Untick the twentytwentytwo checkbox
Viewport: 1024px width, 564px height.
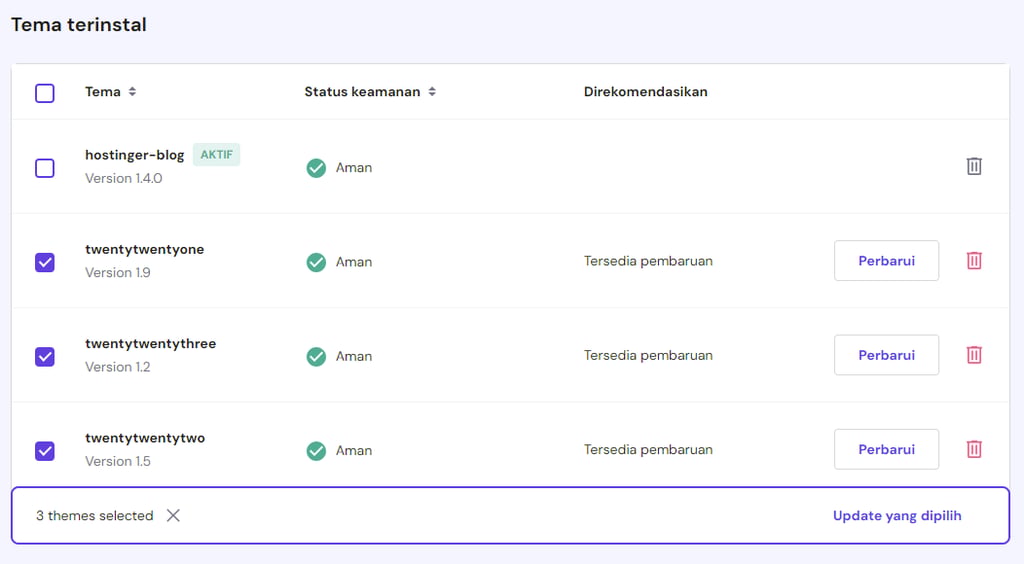44,450
